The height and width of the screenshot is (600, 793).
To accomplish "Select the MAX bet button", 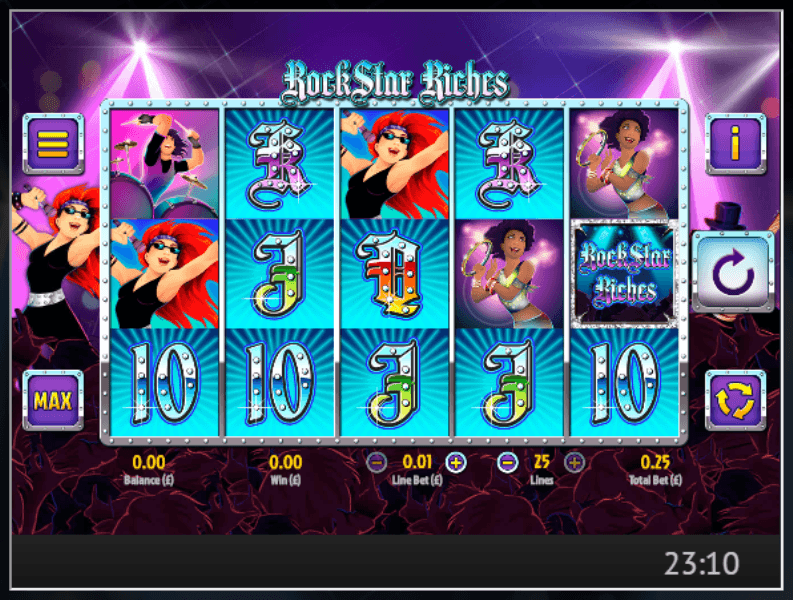I will (53, 401).
